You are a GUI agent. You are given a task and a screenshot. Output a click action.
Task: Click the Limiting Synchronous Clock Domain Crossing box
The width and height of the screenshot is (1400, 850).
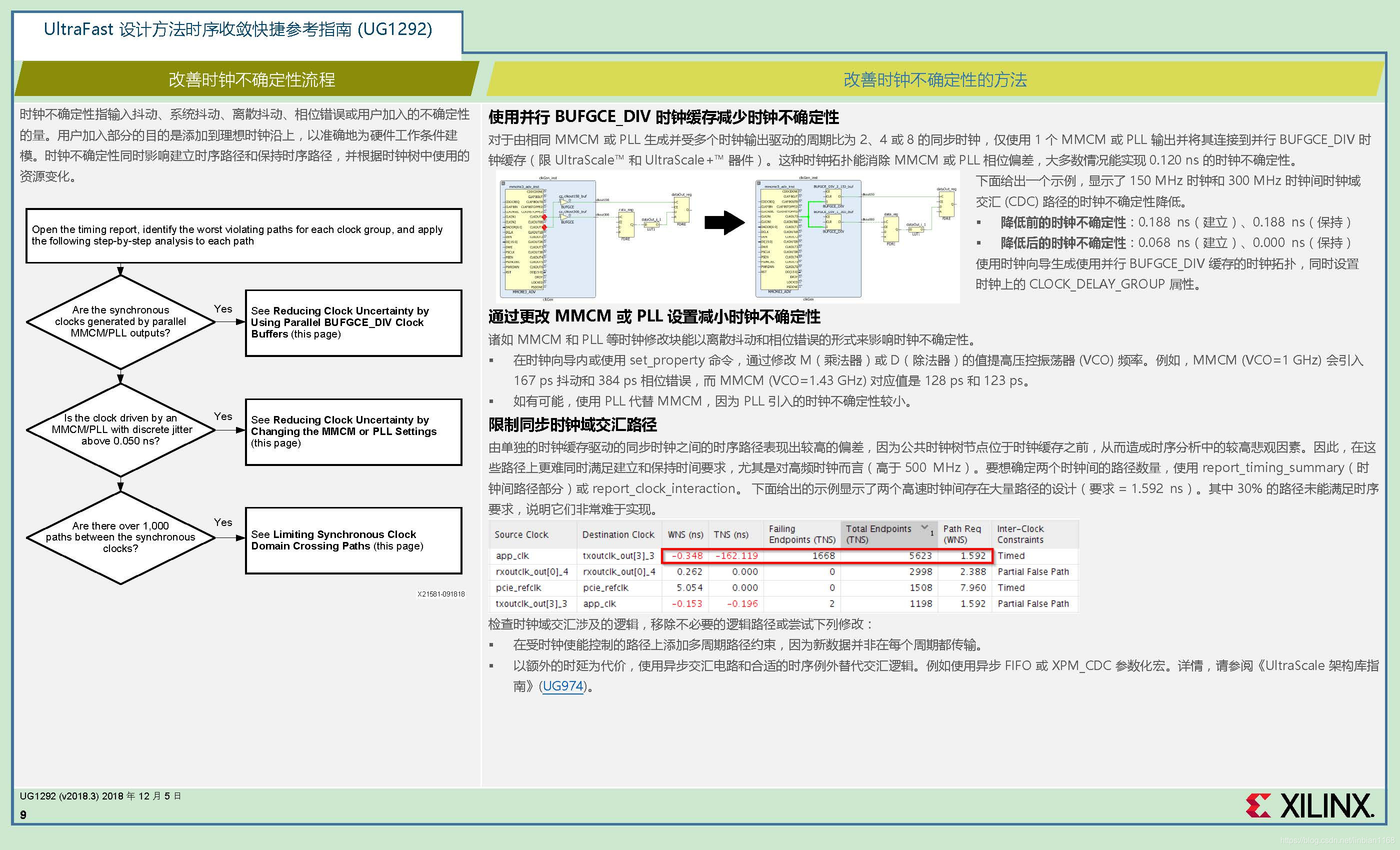point(353,540)
